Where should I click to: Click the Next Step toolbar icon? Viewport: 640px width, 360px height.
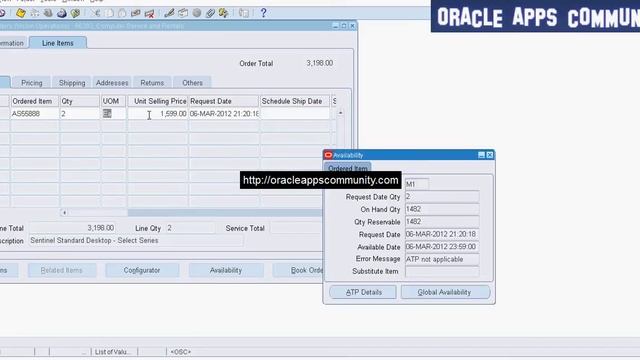[x=34, y=13]
